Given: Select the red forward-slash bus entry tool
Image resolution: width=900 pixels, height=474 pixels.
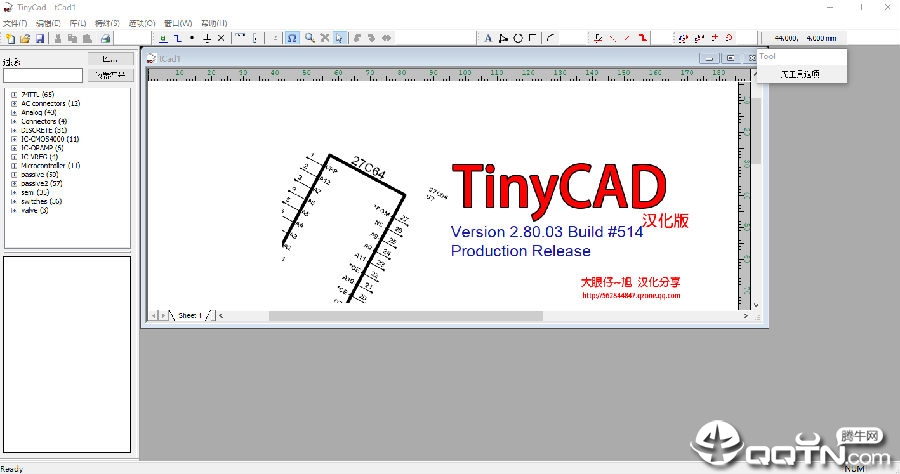Looking at the screenshot, I should [627, 38].
